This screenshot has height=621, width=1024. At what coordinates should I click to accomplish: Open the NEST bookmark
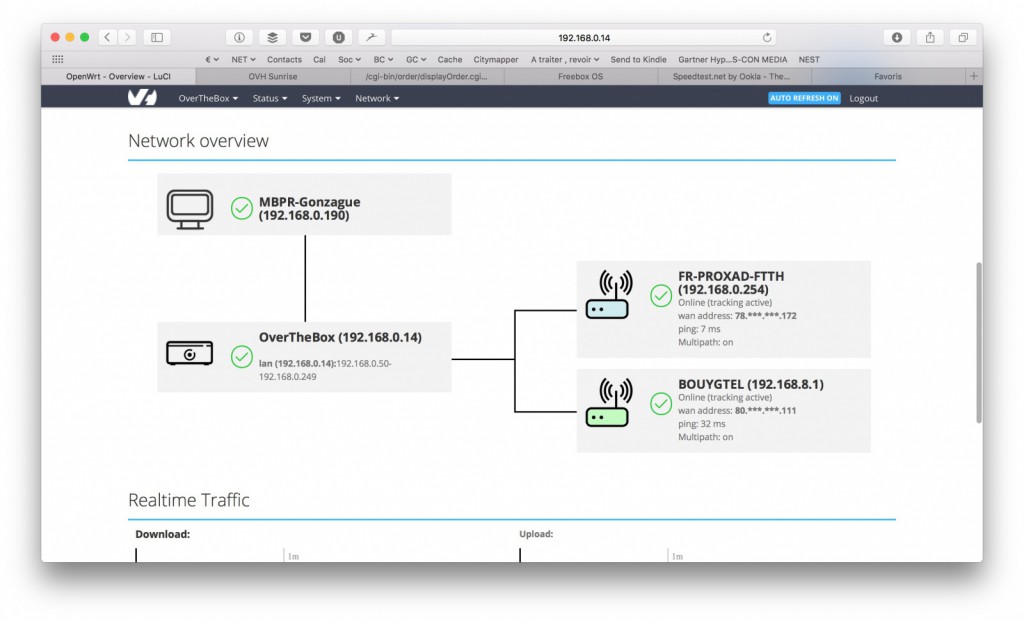(x=808, y=59)
